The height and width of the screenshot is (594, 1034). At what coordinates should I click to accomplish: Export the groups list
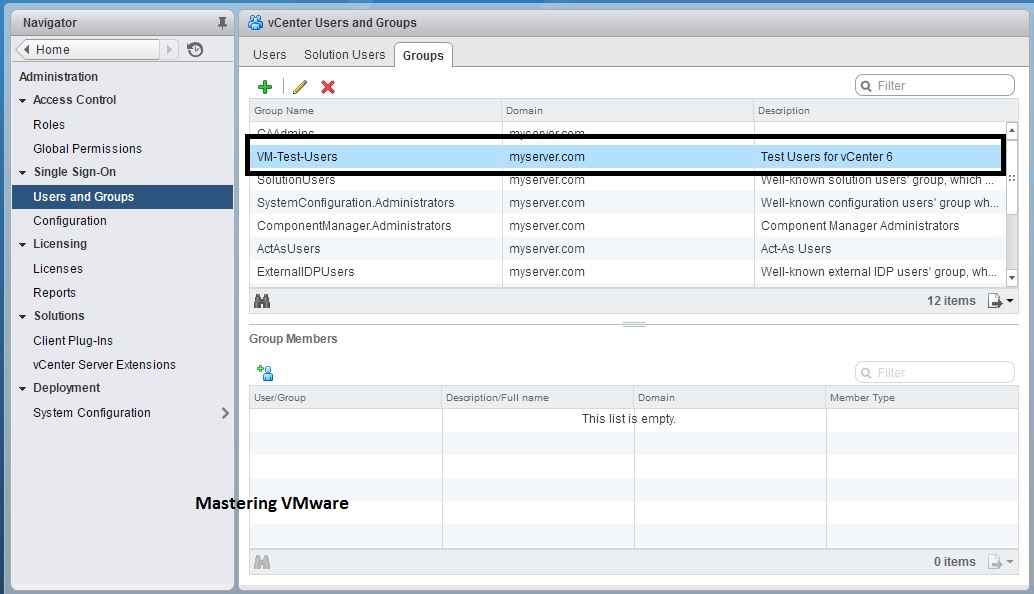pyautogui.click(x=994, y=301)
